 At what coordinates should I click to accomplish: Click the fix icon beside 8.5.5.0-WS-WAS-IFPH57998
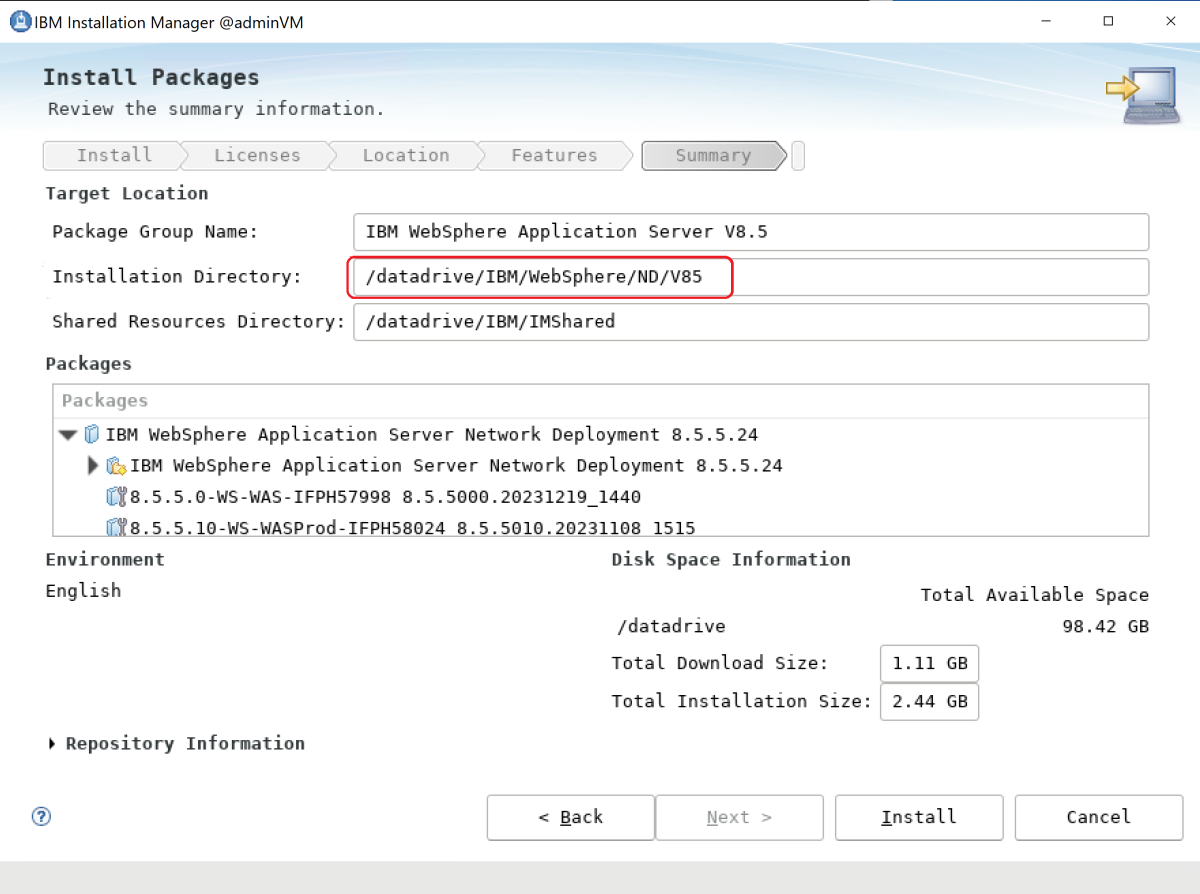click(x=116, y=496)
